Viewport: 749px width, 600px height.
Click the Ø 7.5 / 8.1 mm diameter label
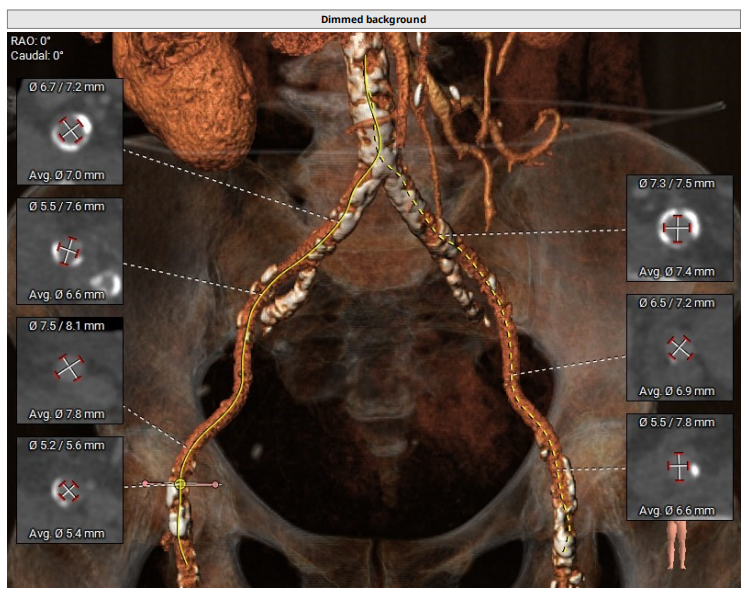(69, 325)
